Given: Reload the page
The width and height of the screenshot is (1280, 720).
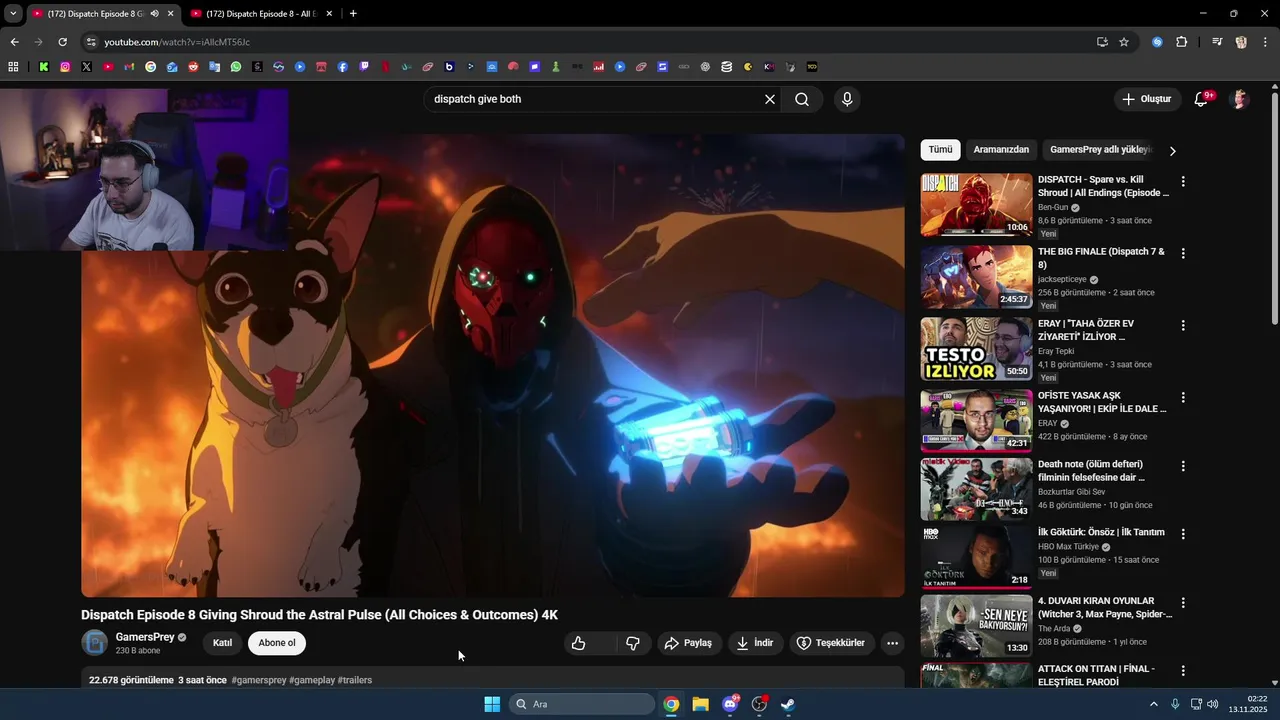Looking at the screenshot, I should point(62,42).
